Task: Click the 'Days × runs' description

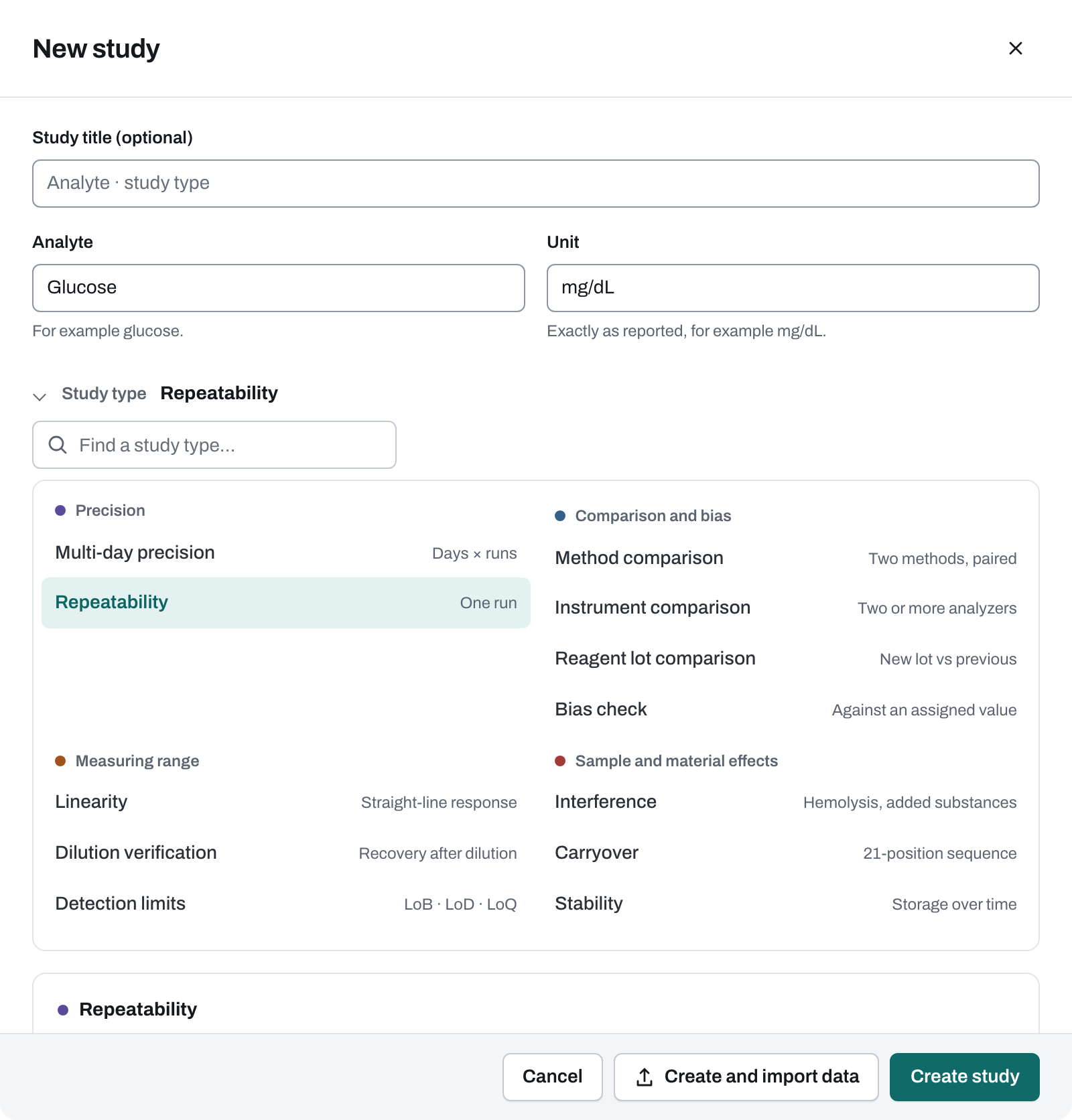Action: point(474,553)
